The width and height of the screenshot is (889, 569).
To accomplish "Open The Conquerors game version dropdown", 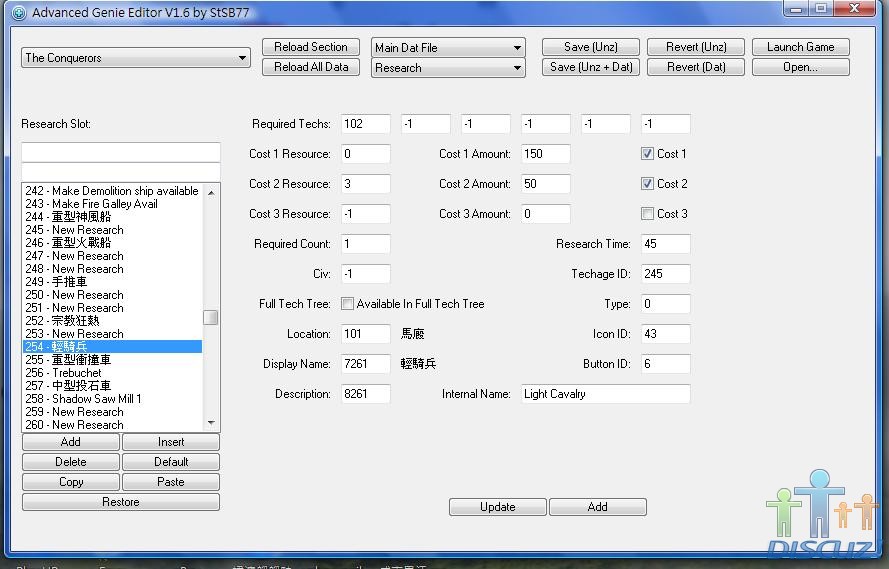I will [x=136, y=58].
